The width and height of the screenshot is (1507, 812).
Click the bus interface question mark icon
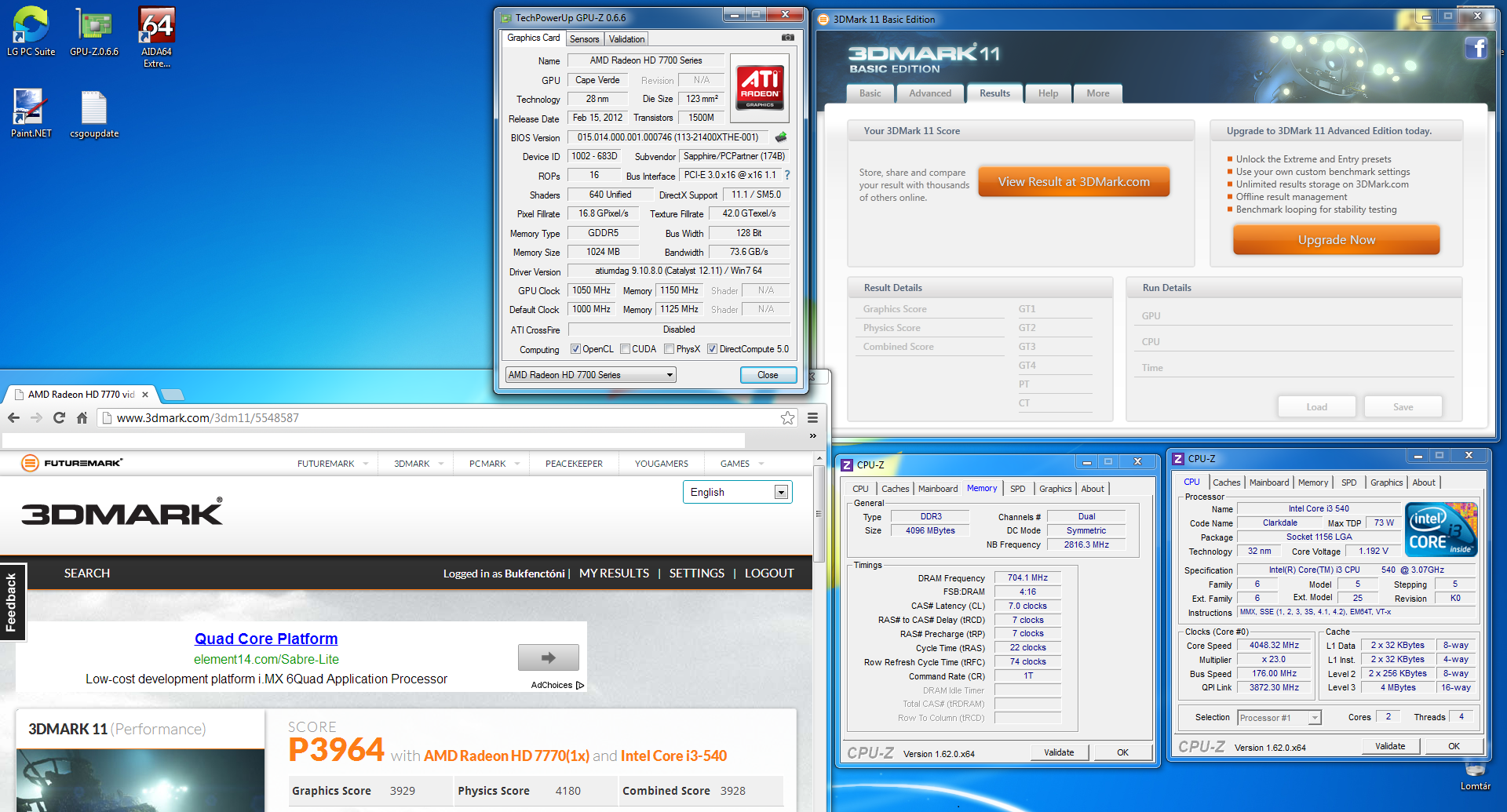pos(787,175)
